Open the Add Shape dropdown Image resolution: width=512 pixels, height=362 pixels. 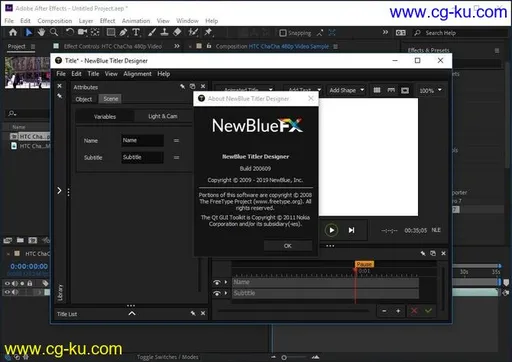tap(346, 90)
